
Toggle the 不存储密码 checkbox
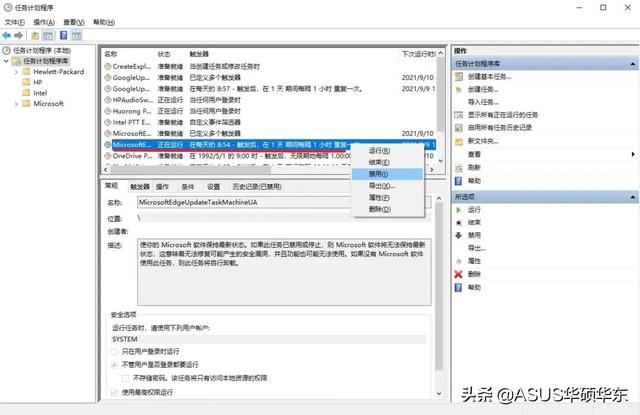[x=126, y=378]
